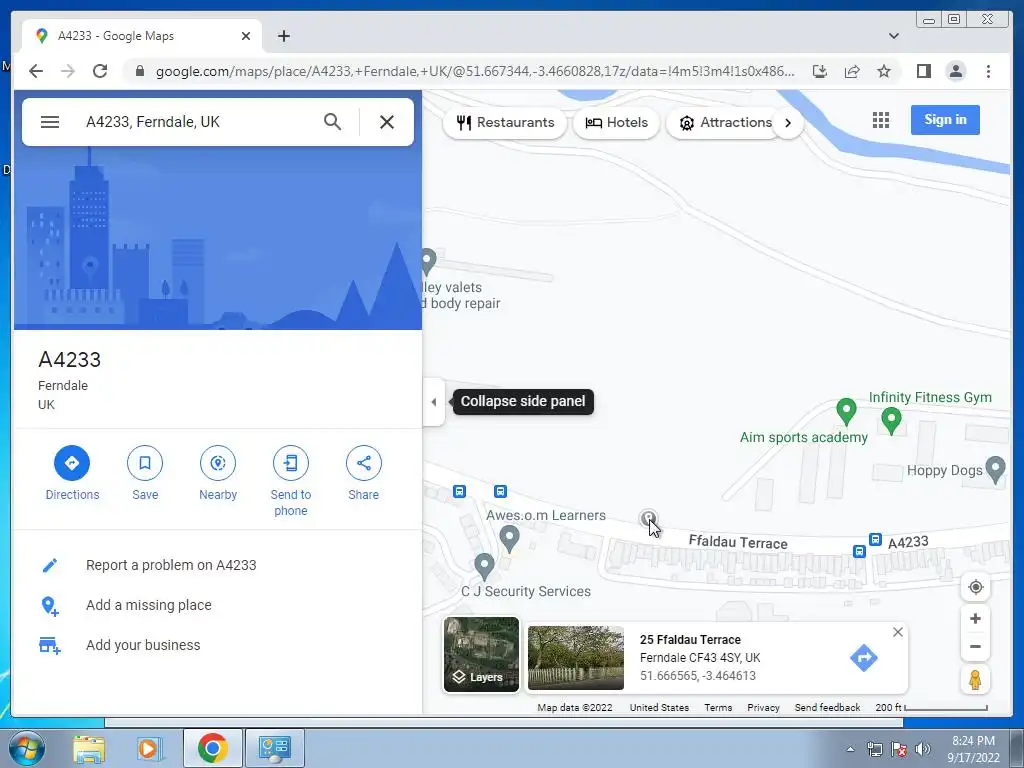Toggle the Chrome side panel
1024x768 pixels.
[923, 71]
